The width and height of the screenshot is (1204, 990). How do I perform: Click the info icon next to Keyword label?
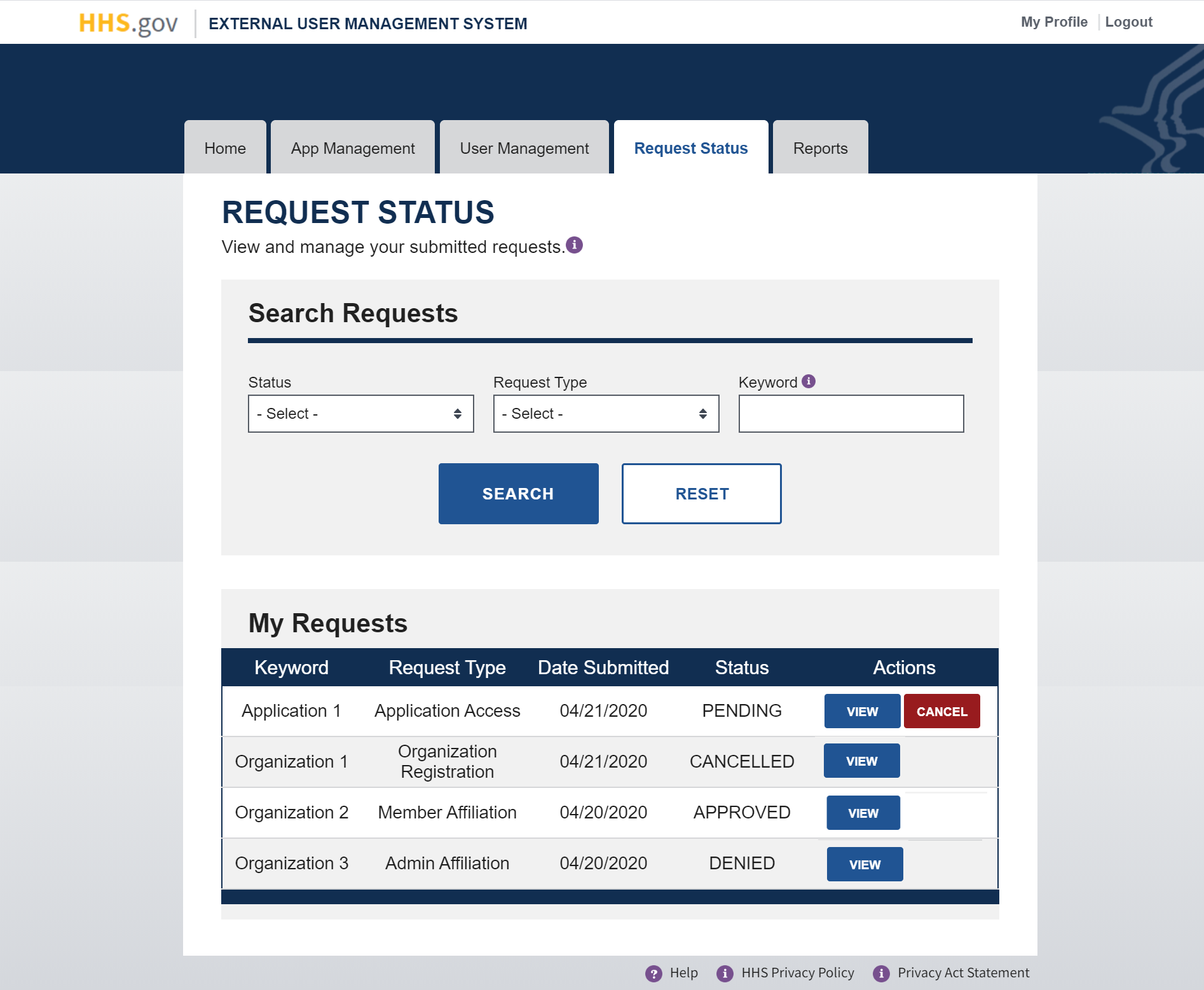(808, 381)
